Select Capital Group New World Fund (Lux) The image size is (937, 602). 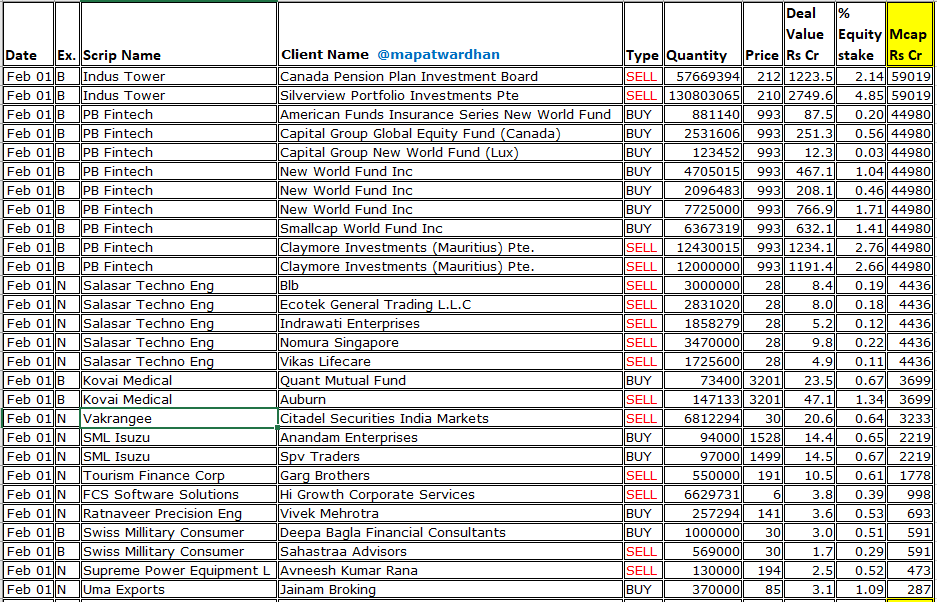coord(451,152)
